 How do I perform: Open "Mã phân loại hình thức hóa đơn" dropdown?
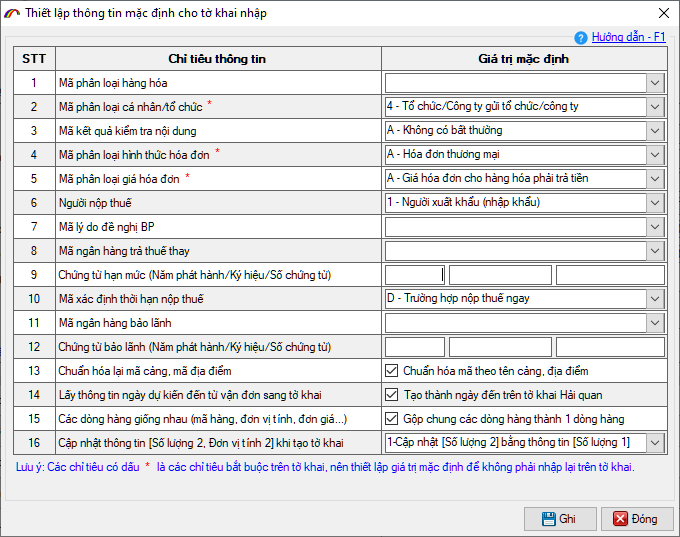tap(655, 155)
